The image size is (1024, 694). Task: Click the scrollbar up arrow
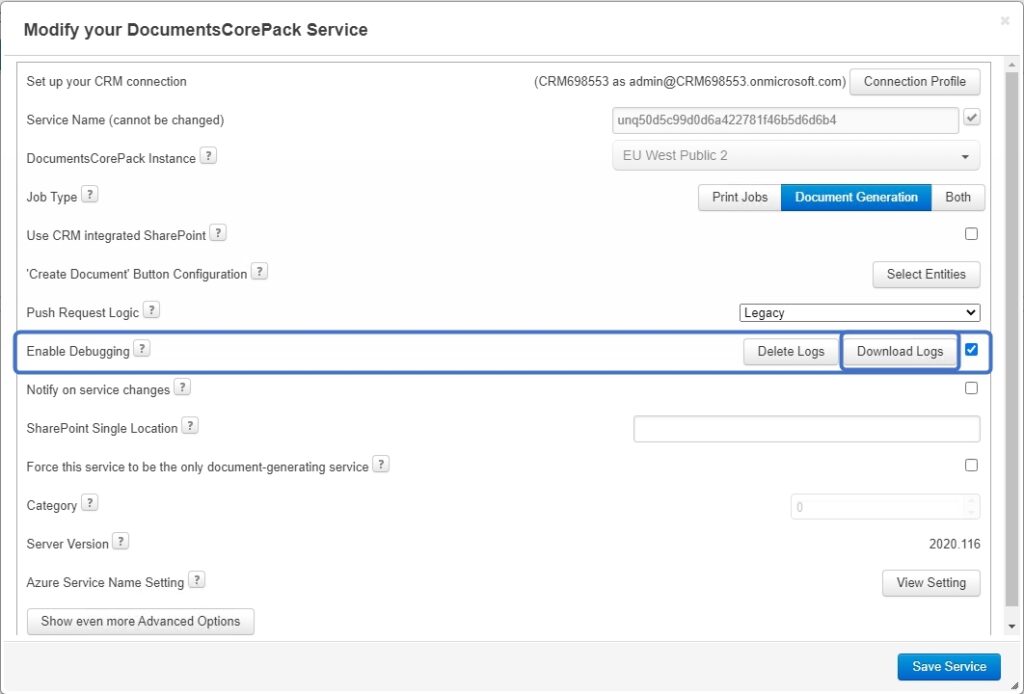coord(1012,65)
